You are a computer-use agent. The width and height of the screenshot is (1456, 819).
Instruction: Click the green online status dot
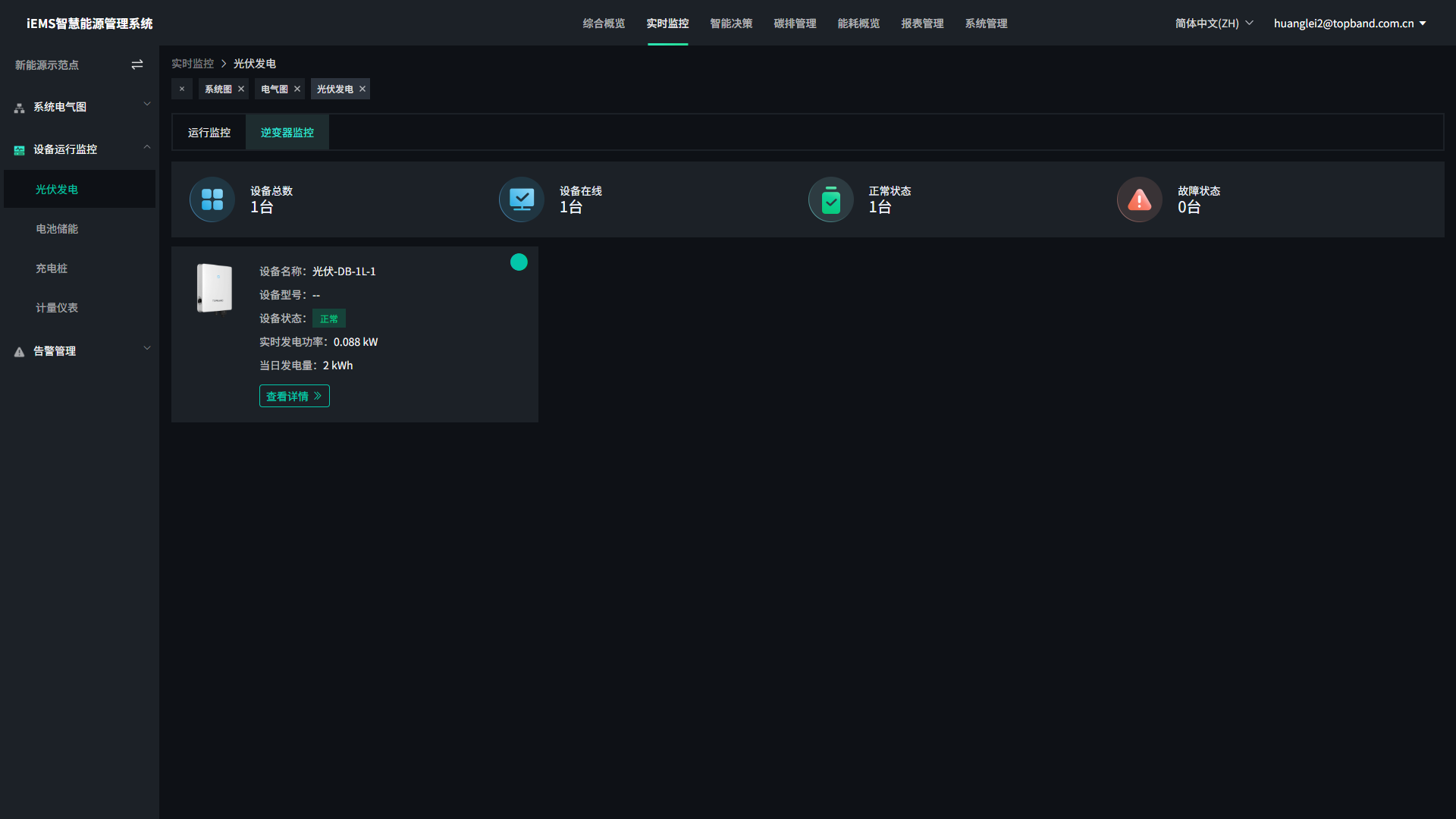[519, 262]
